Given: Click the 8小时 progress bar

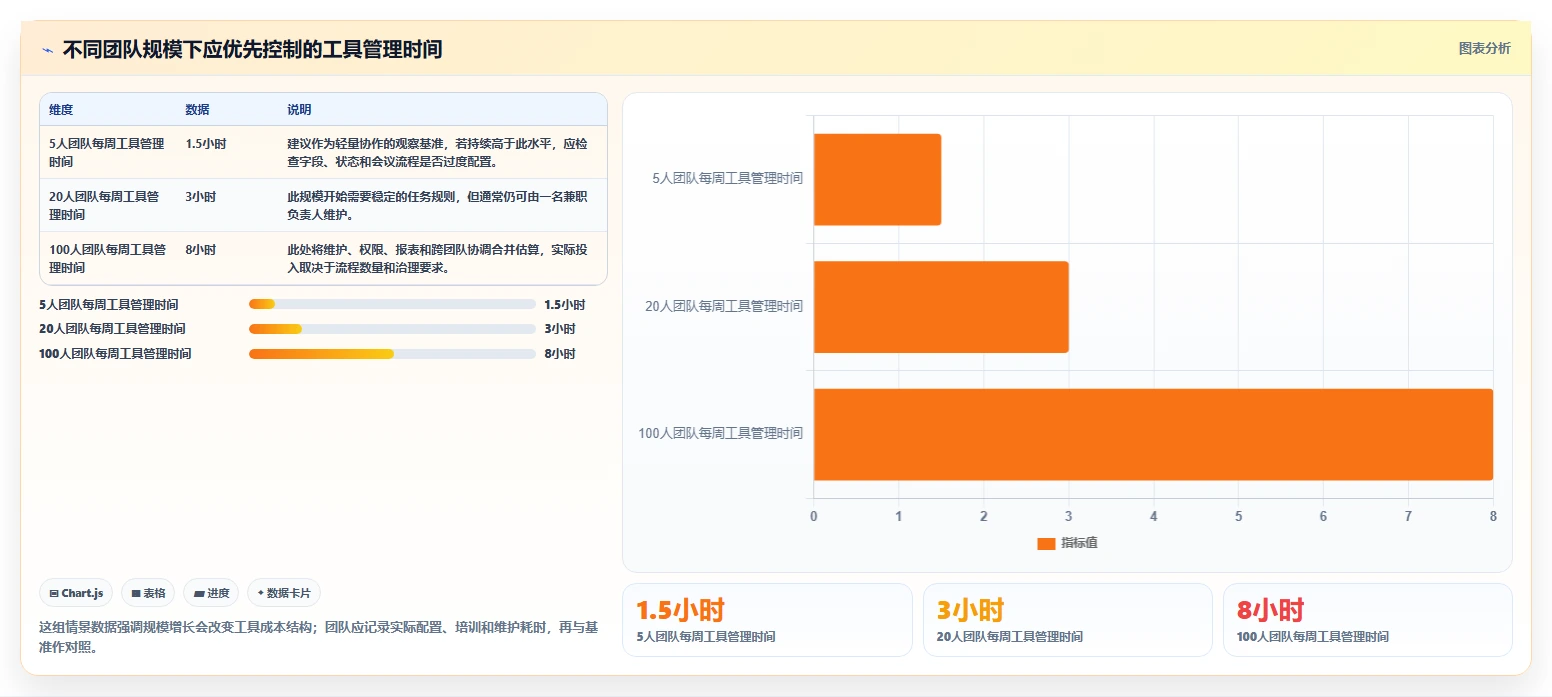Looking at the screenshot, I should pyautogui.click(x=392, y=354).
